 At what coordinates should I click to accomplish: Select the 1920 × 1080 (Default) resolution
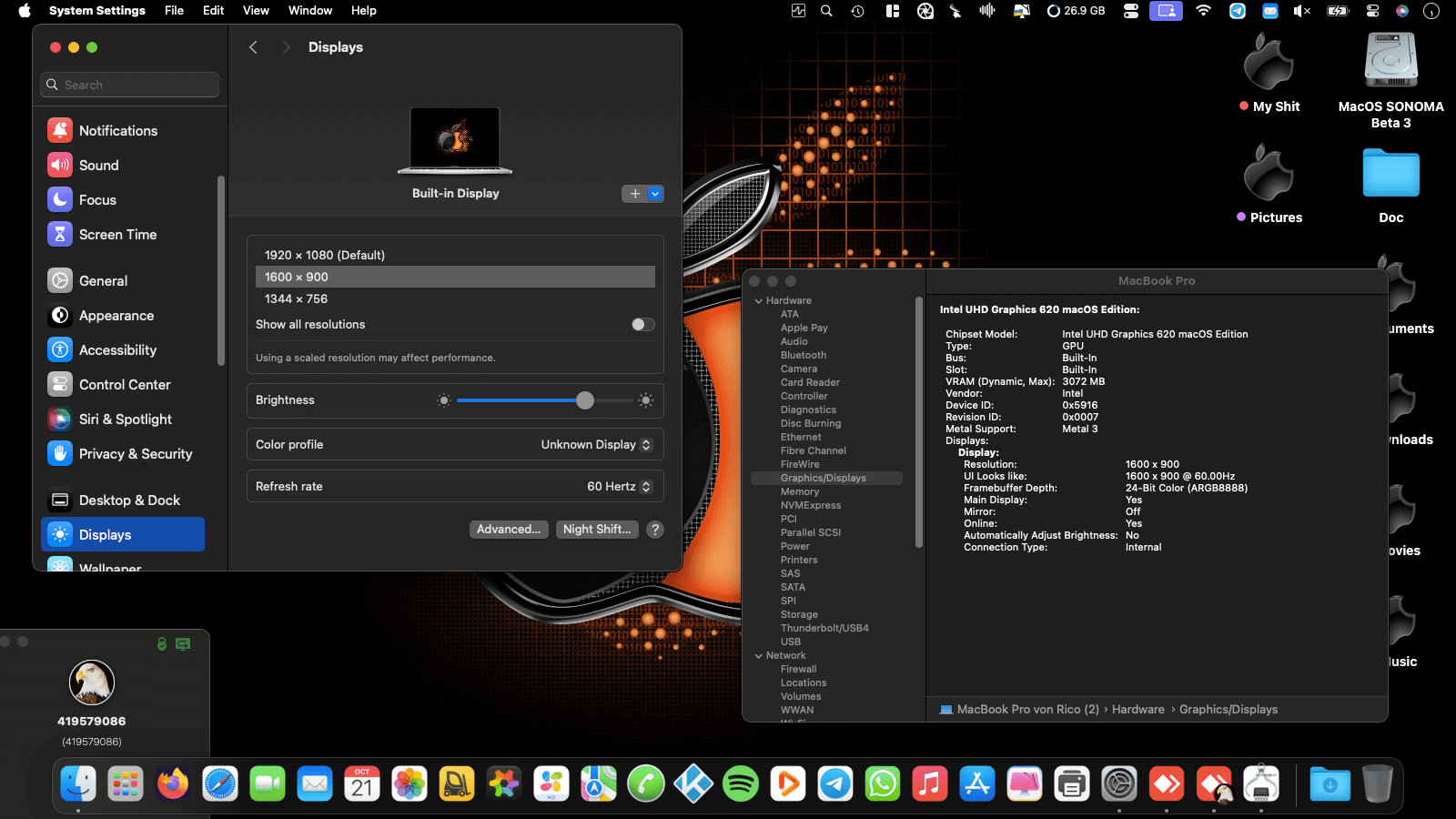coord(455,256)
